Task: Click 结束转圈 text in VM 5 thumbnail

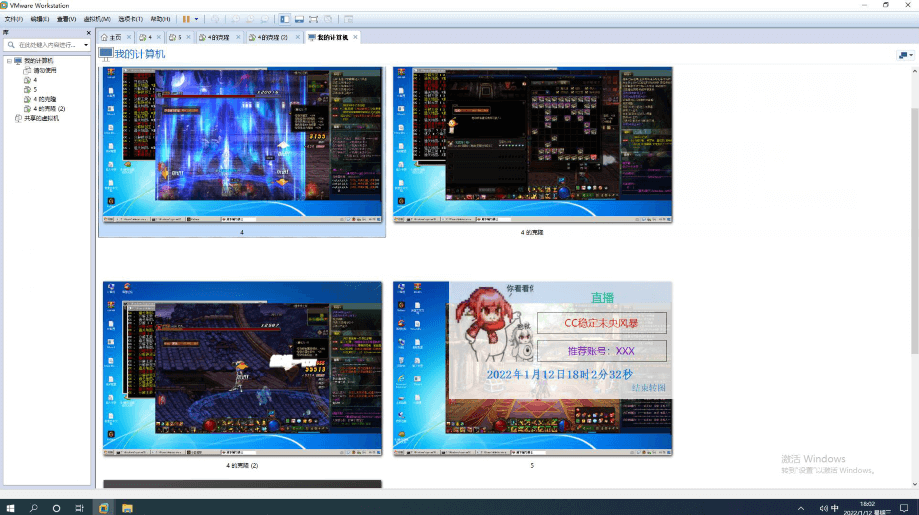Action: pyautogui.click(x=649, y=388)
